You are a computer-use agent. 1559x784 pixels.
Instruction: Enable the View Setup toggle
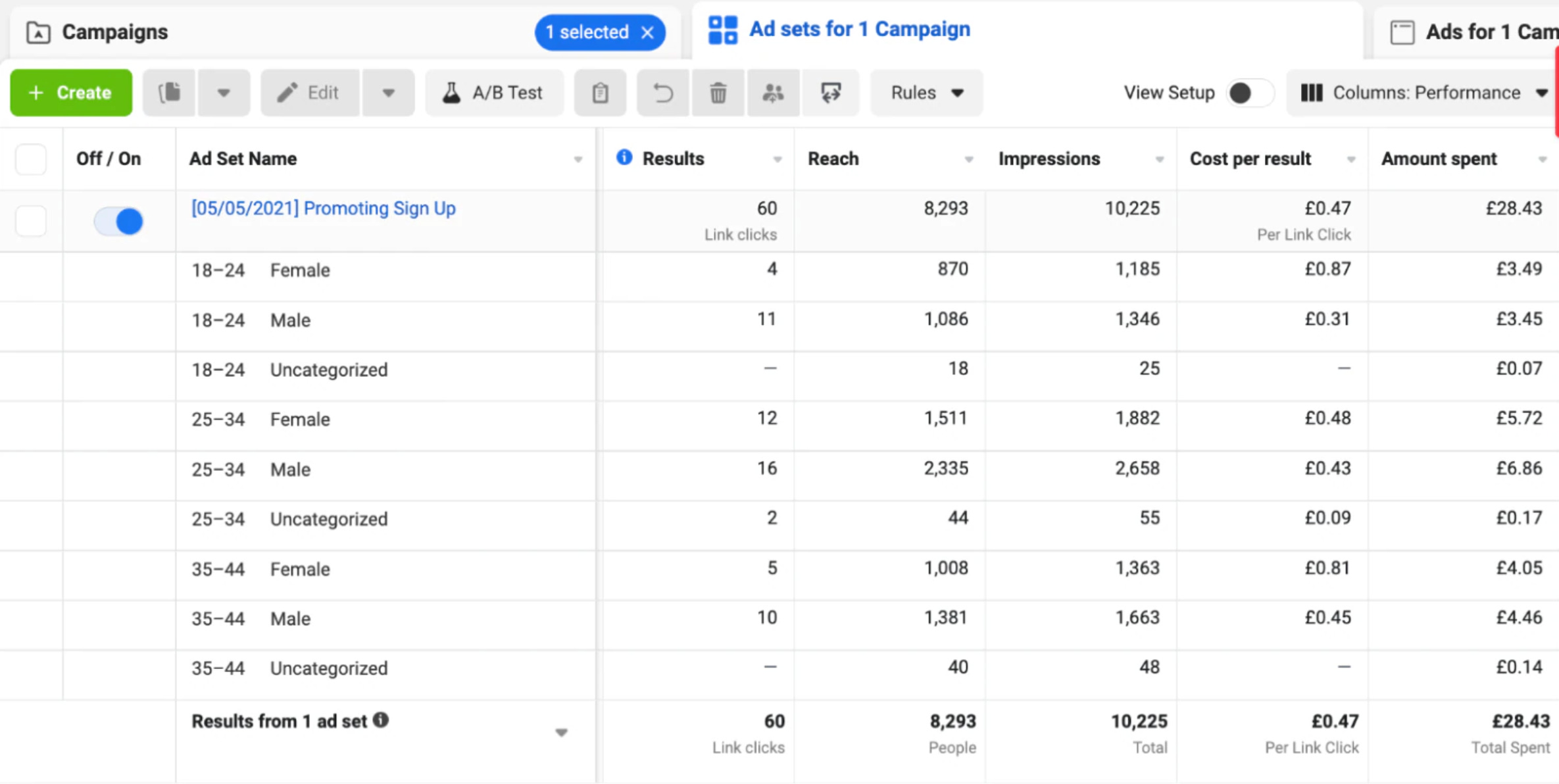[x=1248, y=93]
